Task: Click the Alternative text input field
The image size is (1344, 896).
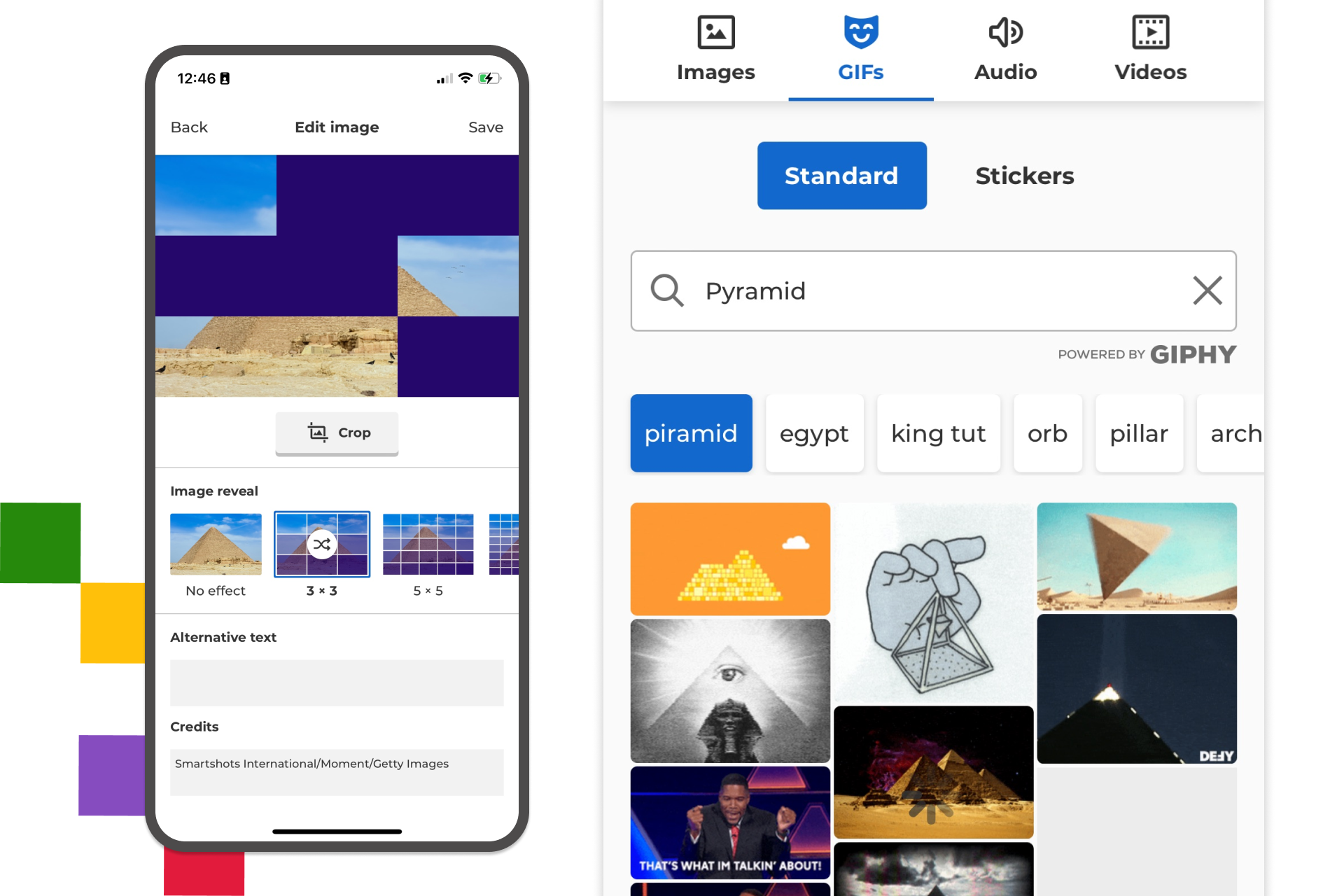Action: click(x=339, y=680)
